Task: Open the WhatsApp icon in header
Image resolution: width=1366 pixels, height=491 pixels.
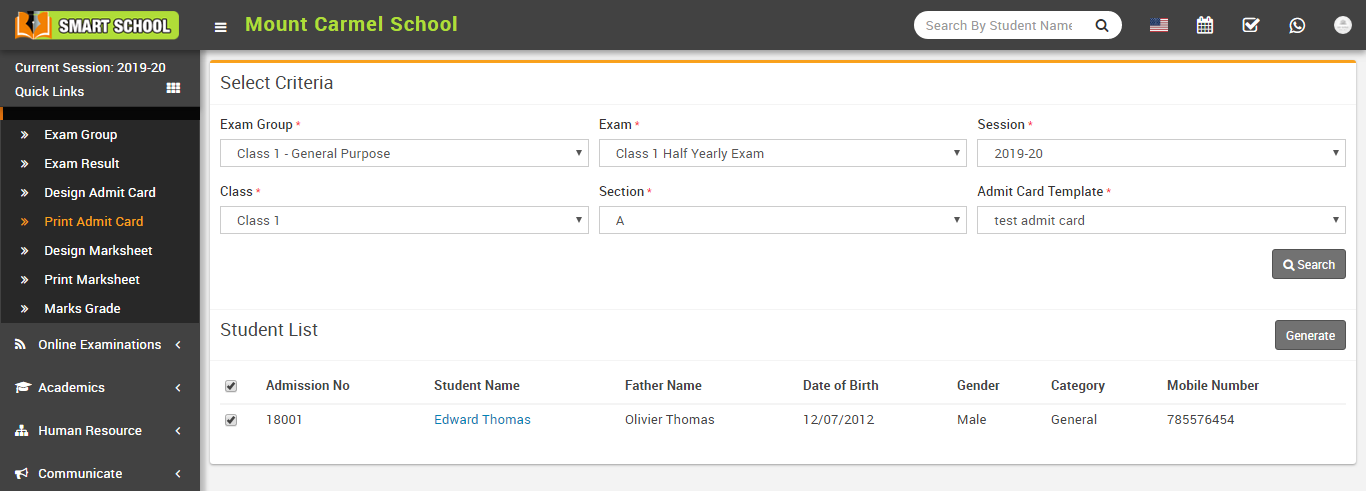Action: 1297,25
